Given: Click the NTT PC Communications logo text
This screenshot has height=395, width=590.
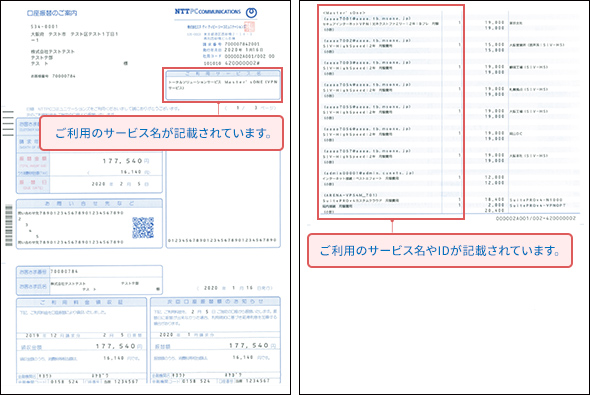Looking at the screenshot, I should point(207,12).
